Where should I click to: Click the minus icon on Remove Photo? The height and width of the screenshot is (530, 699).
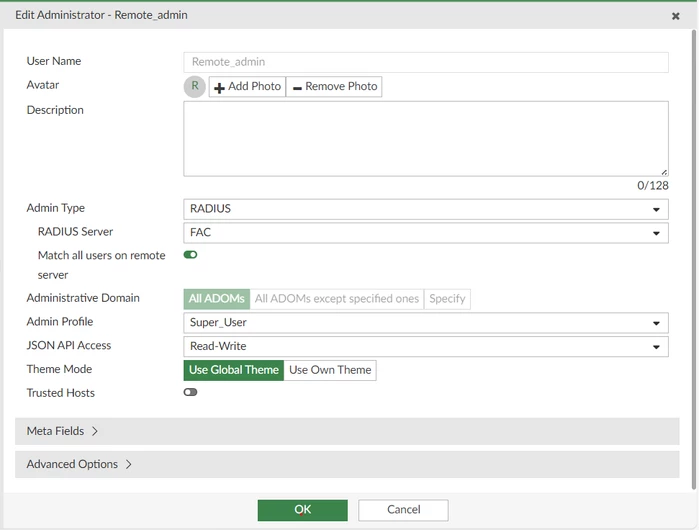pyautogui.click(x=297, y=88)
